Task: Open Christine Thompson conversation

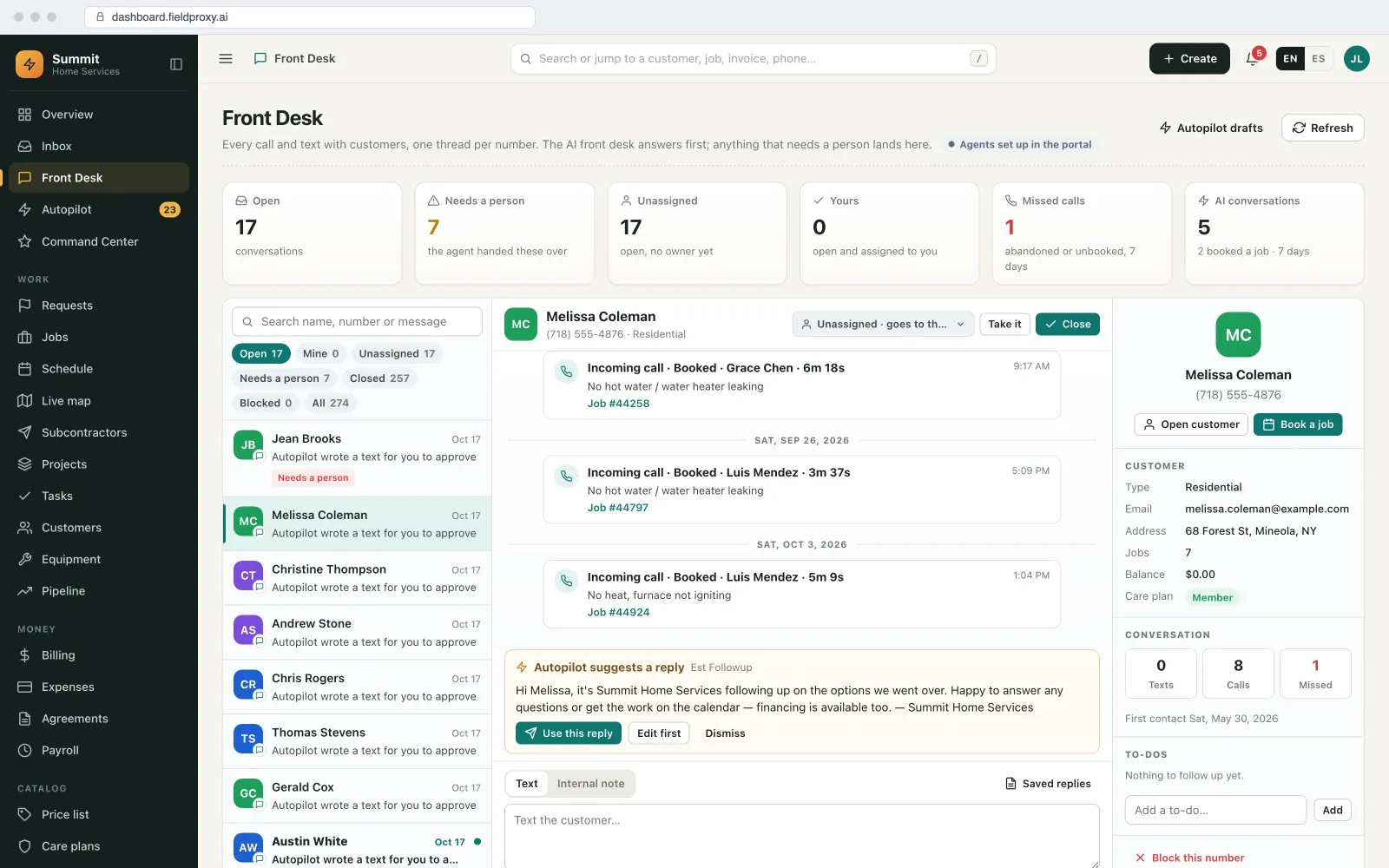Action: click(x=358, y=578)
